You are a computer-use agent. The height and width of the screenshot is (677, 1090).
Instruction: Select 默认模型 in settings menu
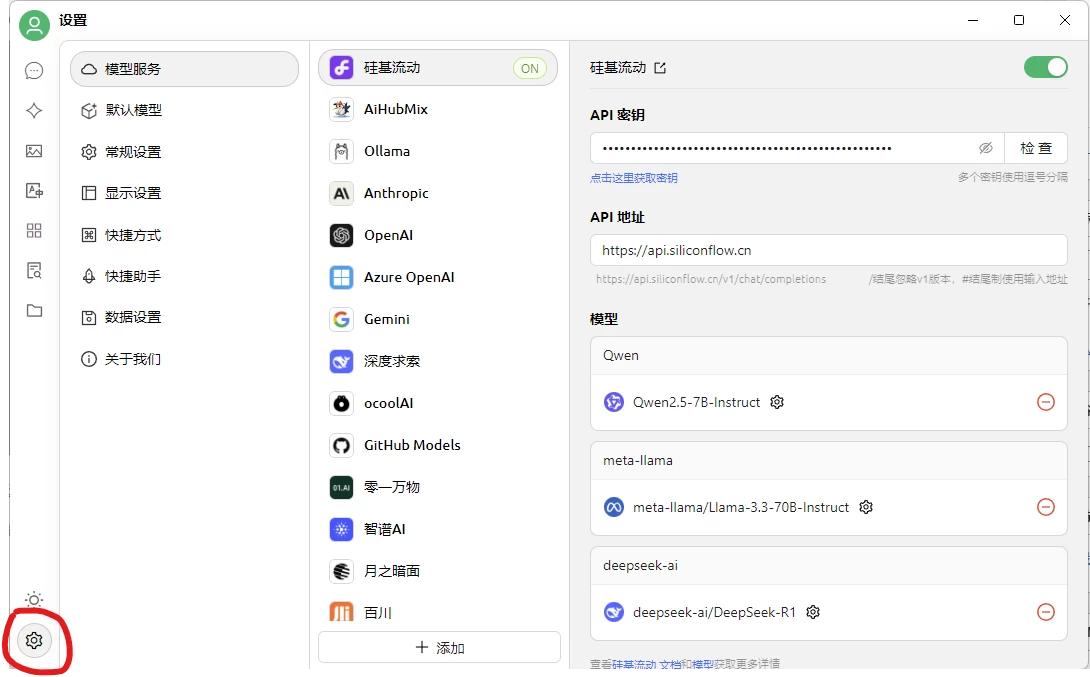tap(133, 111)
